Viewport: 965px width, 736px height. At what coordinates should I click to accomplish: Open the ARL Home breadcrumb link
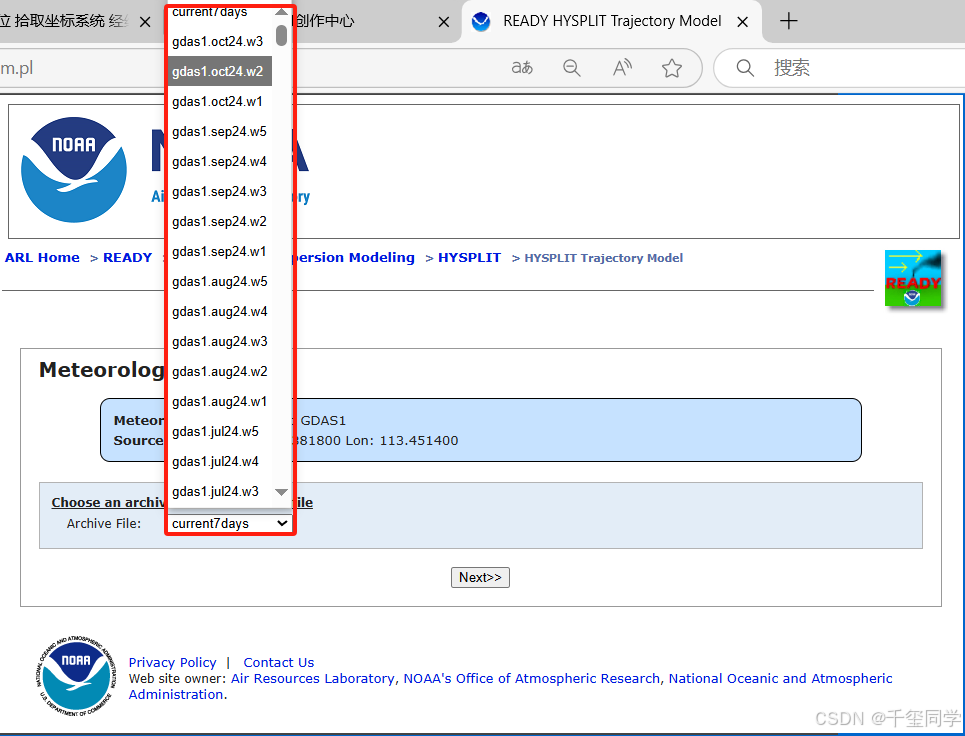tap(42, 258)
